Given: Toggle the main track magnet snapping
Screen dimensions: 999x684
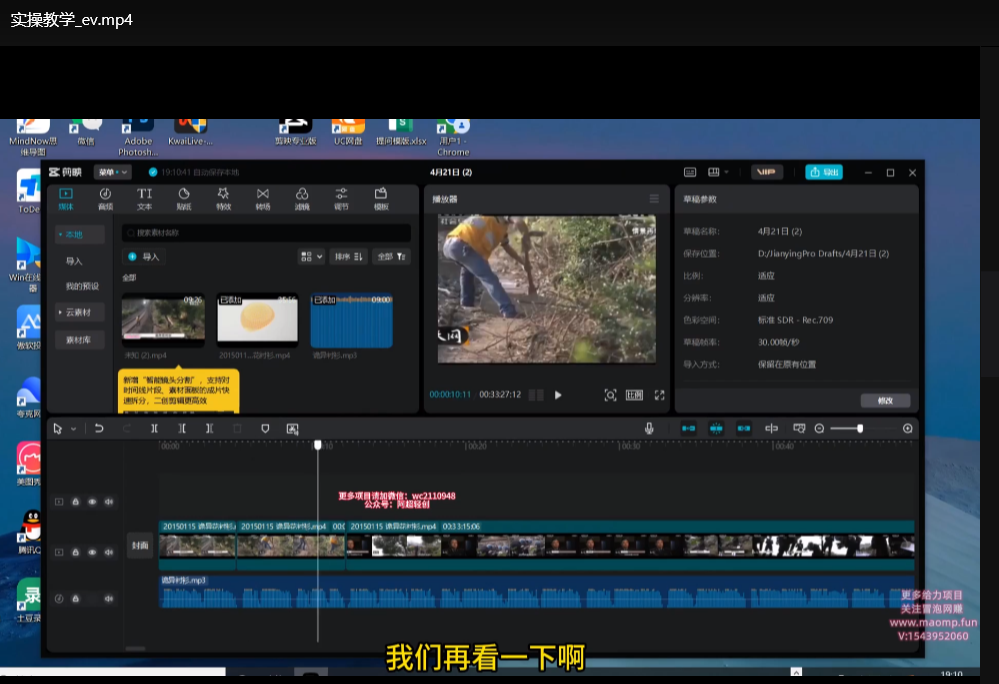Looking at the screenshot, I should pyautogui.click(x=689, y=429).
